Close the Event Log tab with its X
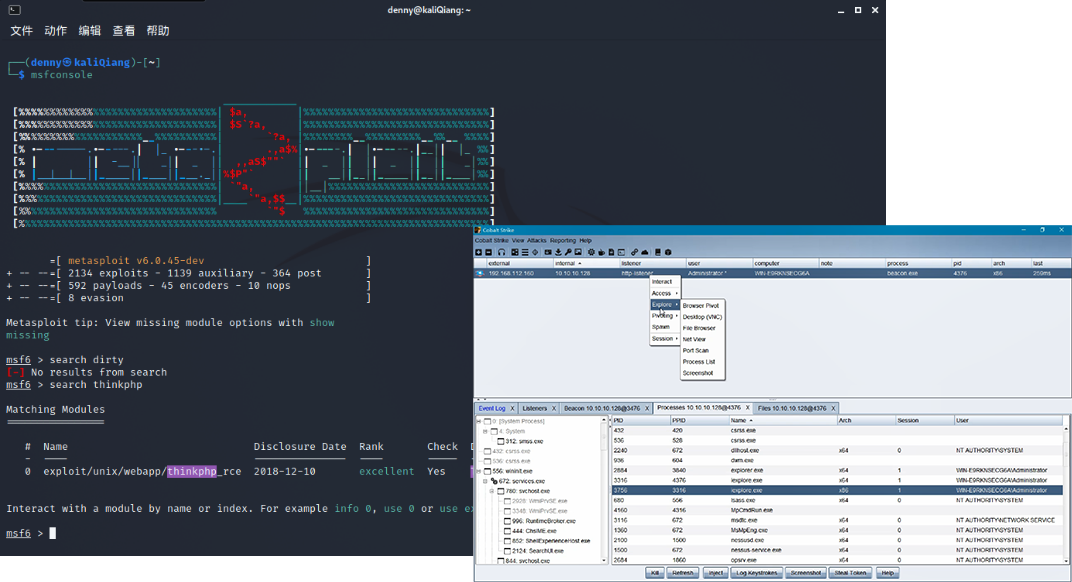Viewport: 1072px width, 582px height. 511,408
